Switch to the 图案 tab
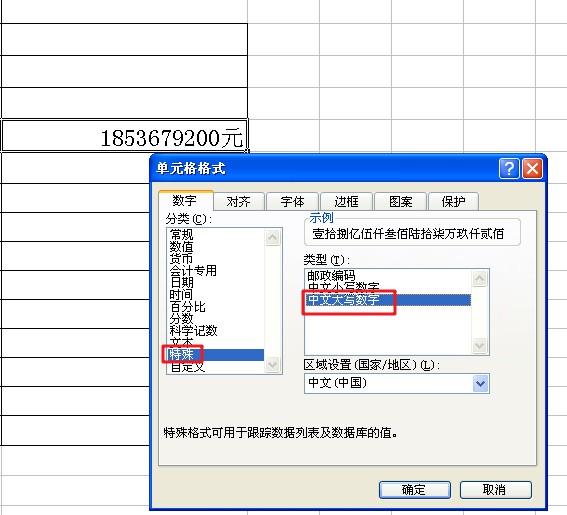 pos(400,201)
